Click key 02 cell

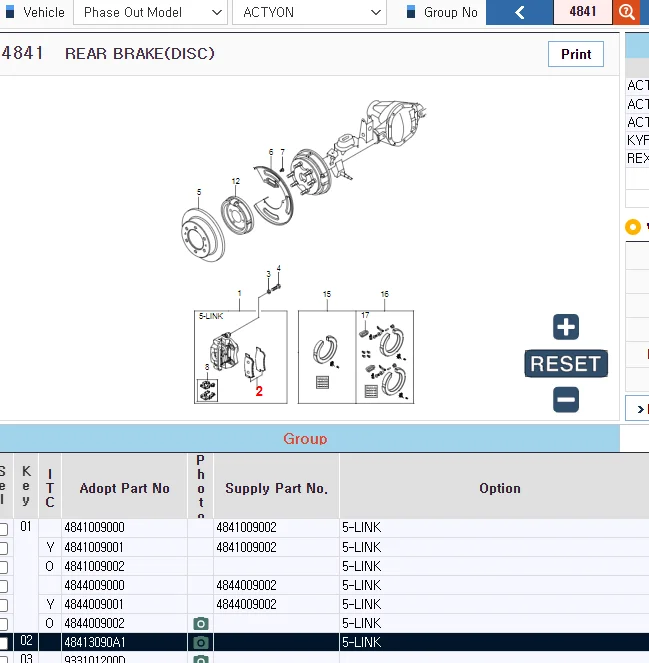click(26, 641)
